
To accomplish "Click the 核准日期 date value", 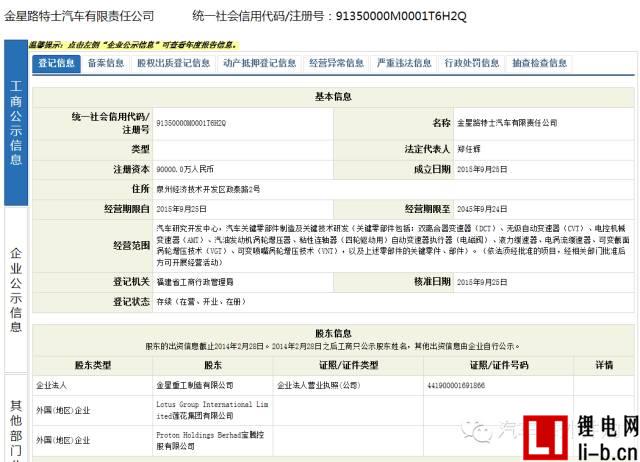I will [482, 282].
